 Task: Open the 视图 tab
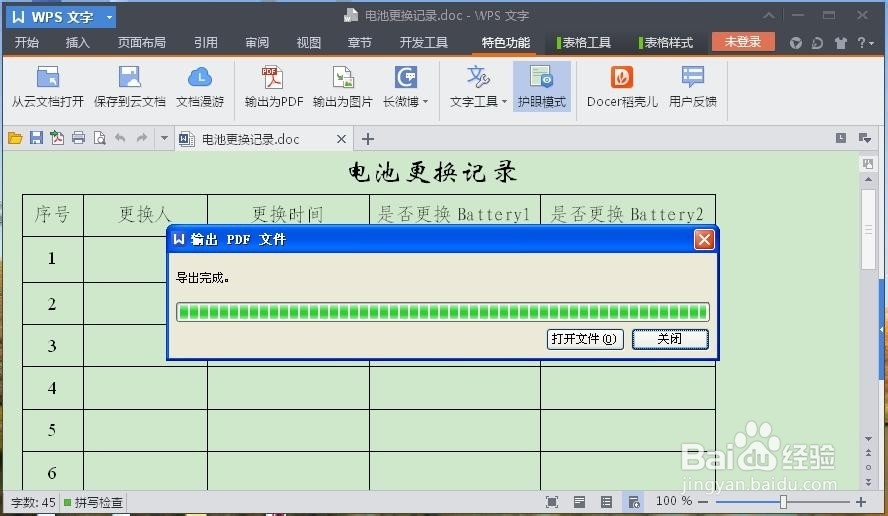point(309,42)
